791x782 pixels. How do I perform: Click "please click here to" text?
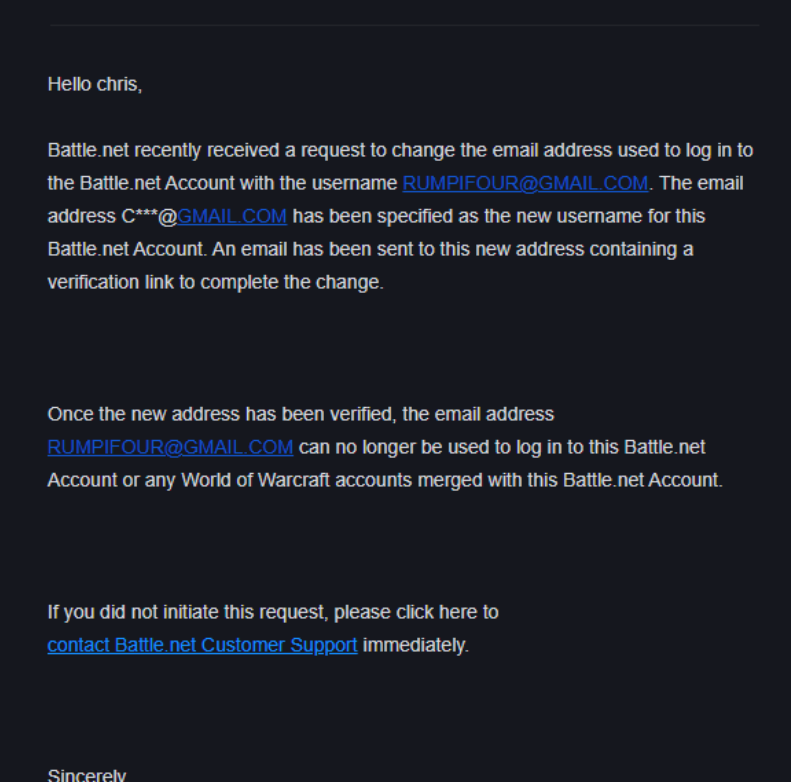tap(416, 612)
